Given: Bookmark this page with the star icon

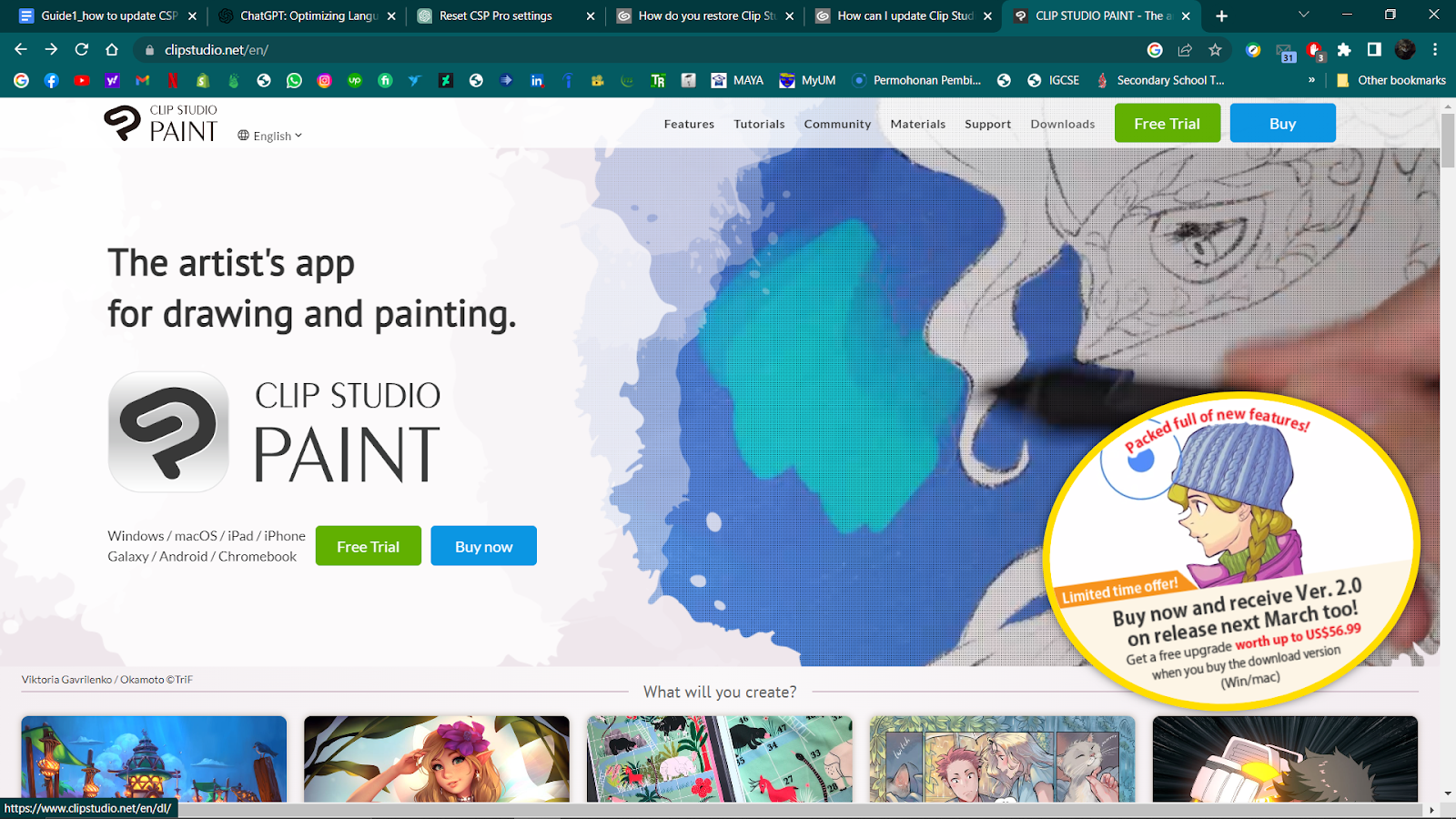Looking at the screenshot, I should pyautogui.click(x=1215, y=50).
